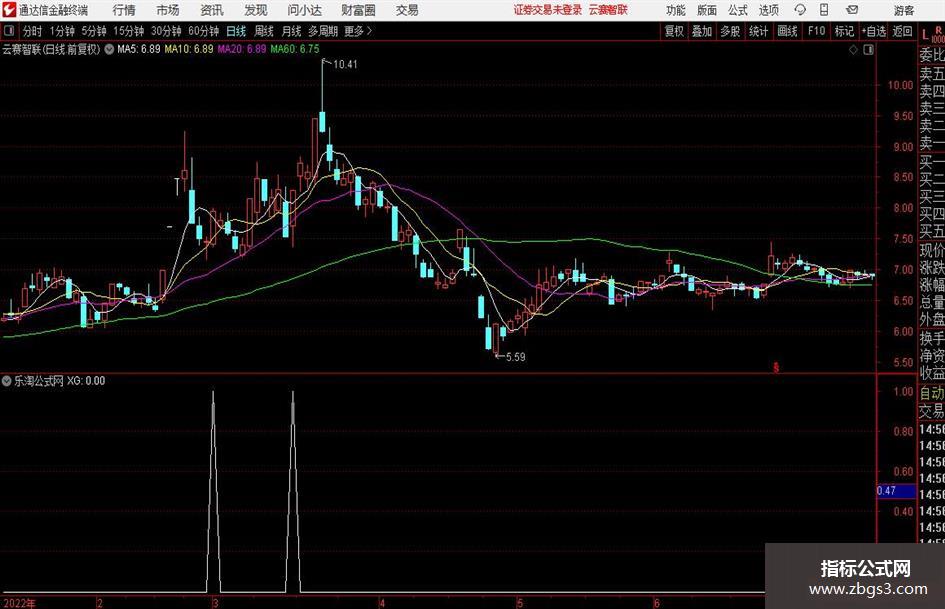This screenshot has height=609, width=945.
Task: Click the red $ marker on the chart
Action: (776, 367)
